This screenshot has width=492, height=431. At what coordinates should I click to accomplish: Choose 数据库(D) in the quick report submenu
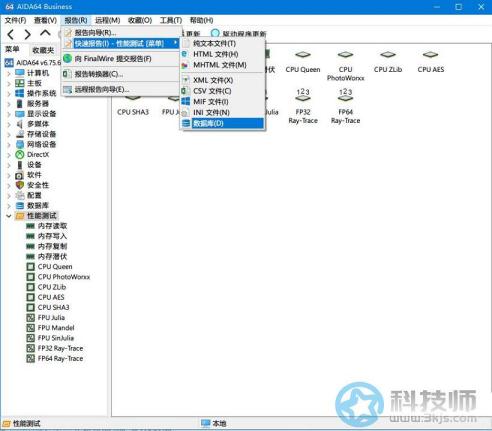[223, 123]
